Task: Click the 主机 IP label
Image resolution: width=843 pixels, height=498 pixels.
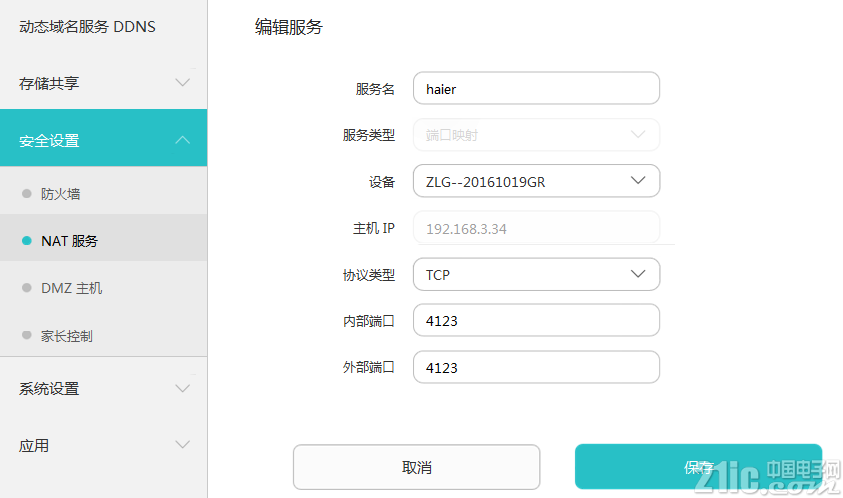Action: 374,229
